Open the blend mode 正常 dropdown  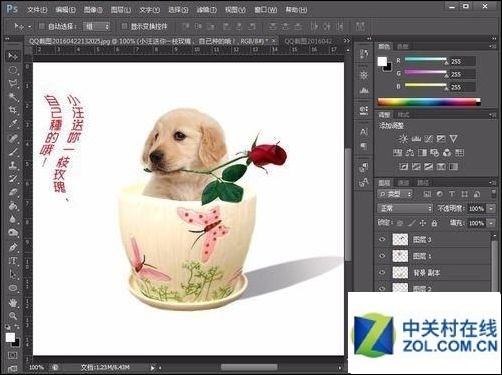click(405, 208)
